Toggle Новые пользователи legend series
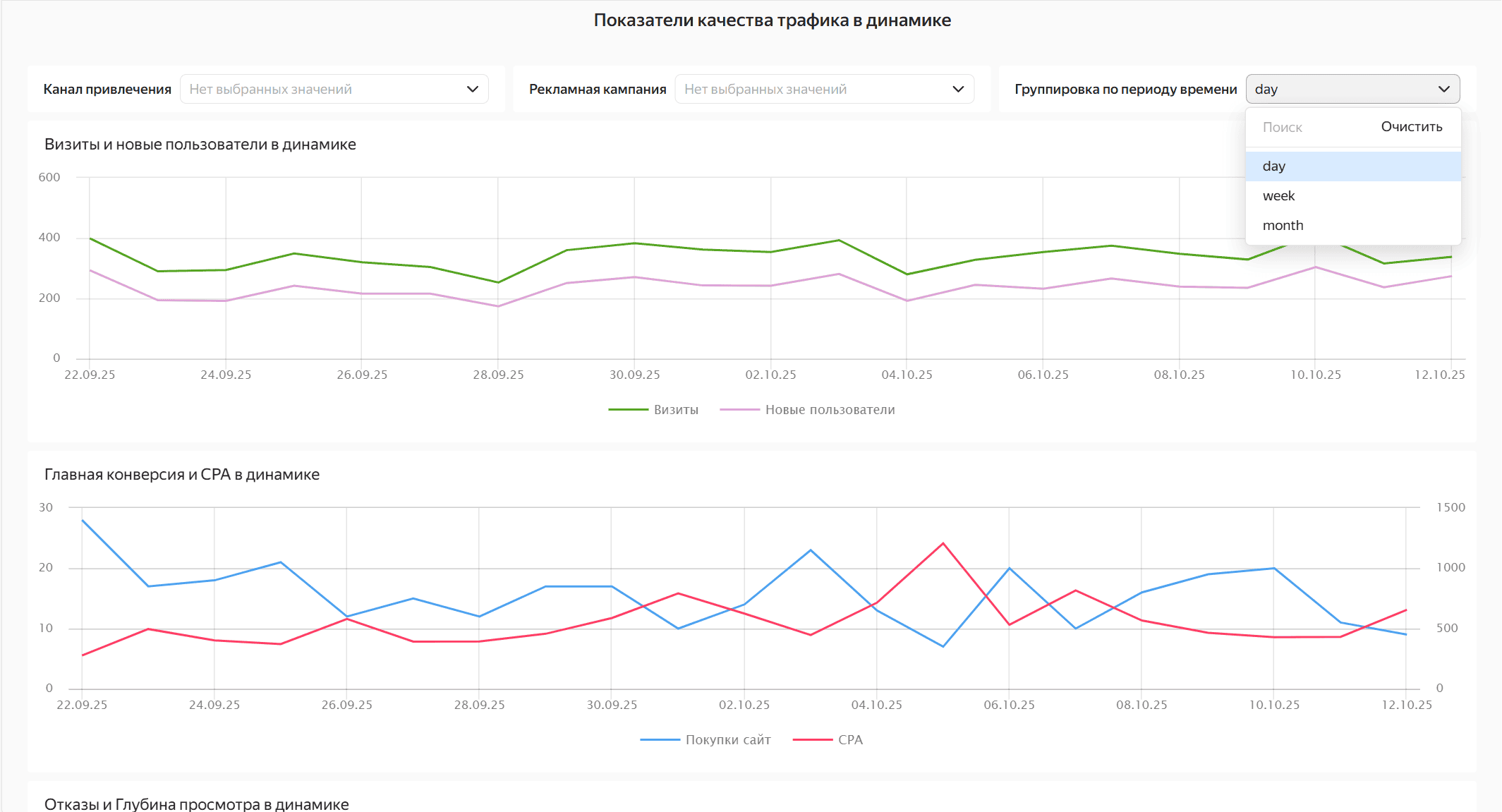 click(829, 410)
